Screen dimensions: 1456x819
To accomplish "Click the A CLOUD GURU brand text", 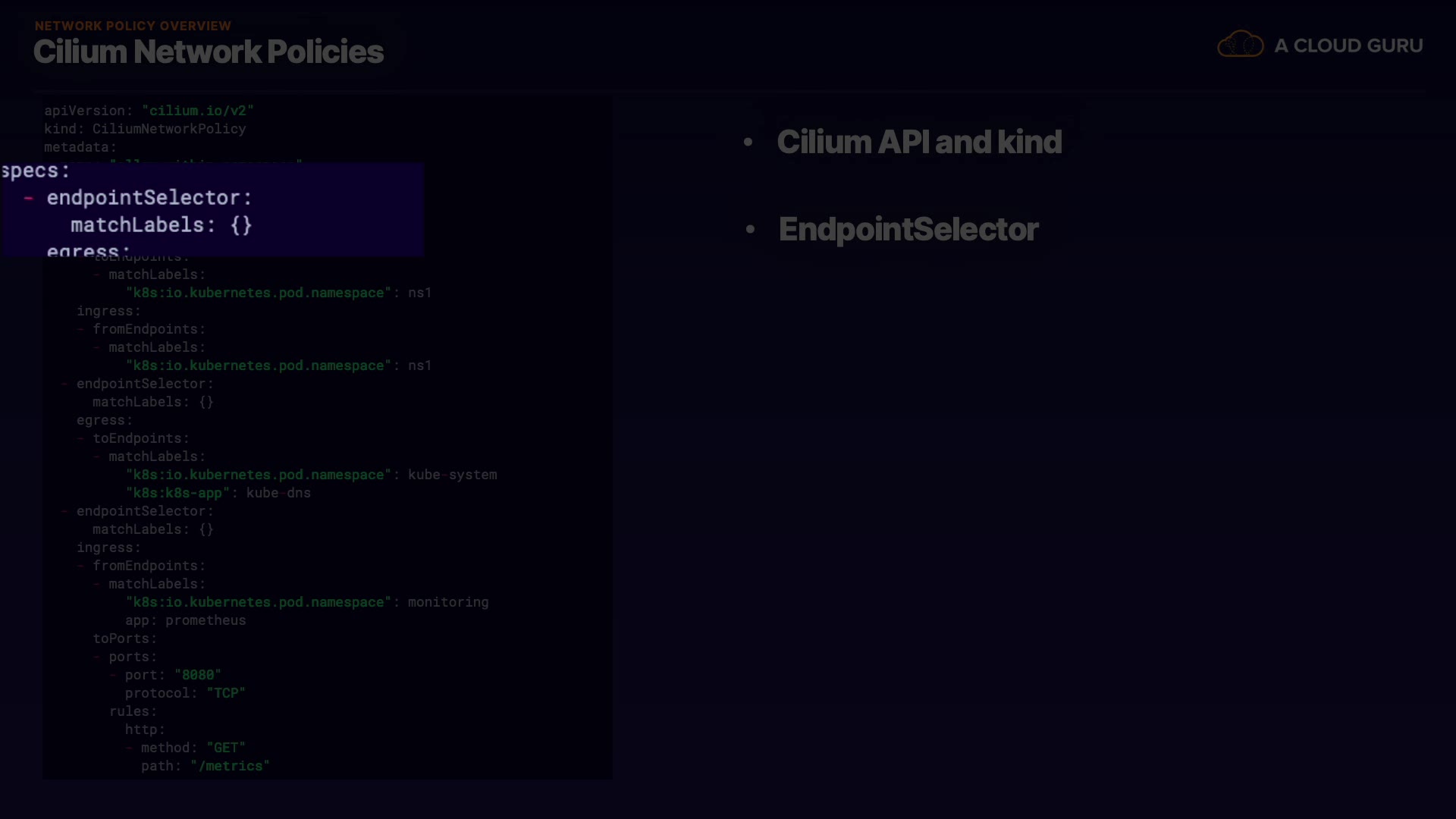I will point(1348,45).
